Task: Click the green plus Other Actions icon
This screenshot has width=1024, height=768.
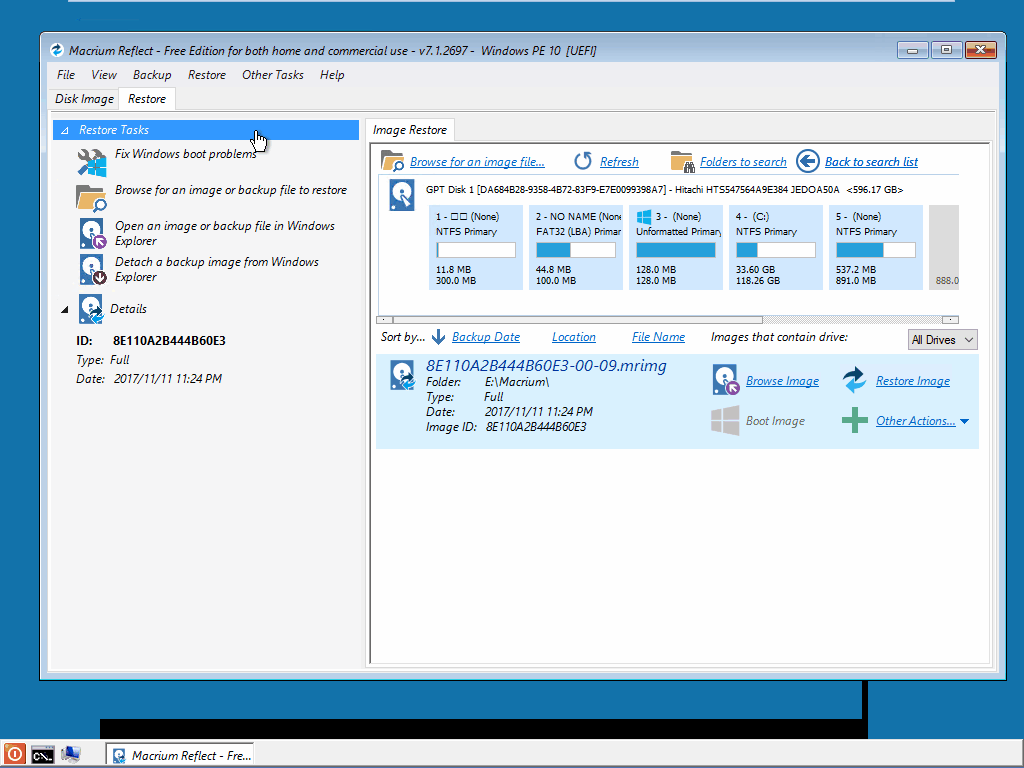Action: 855,421
